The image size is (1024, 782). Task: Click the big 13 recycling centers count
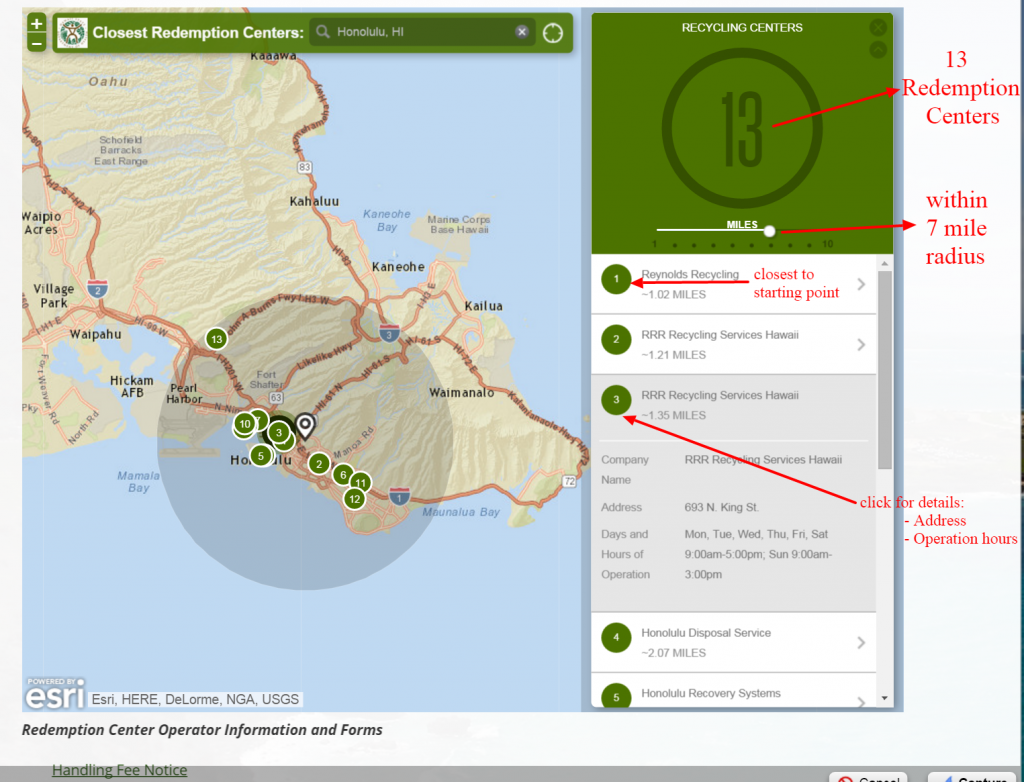click(x=742, y=129)
